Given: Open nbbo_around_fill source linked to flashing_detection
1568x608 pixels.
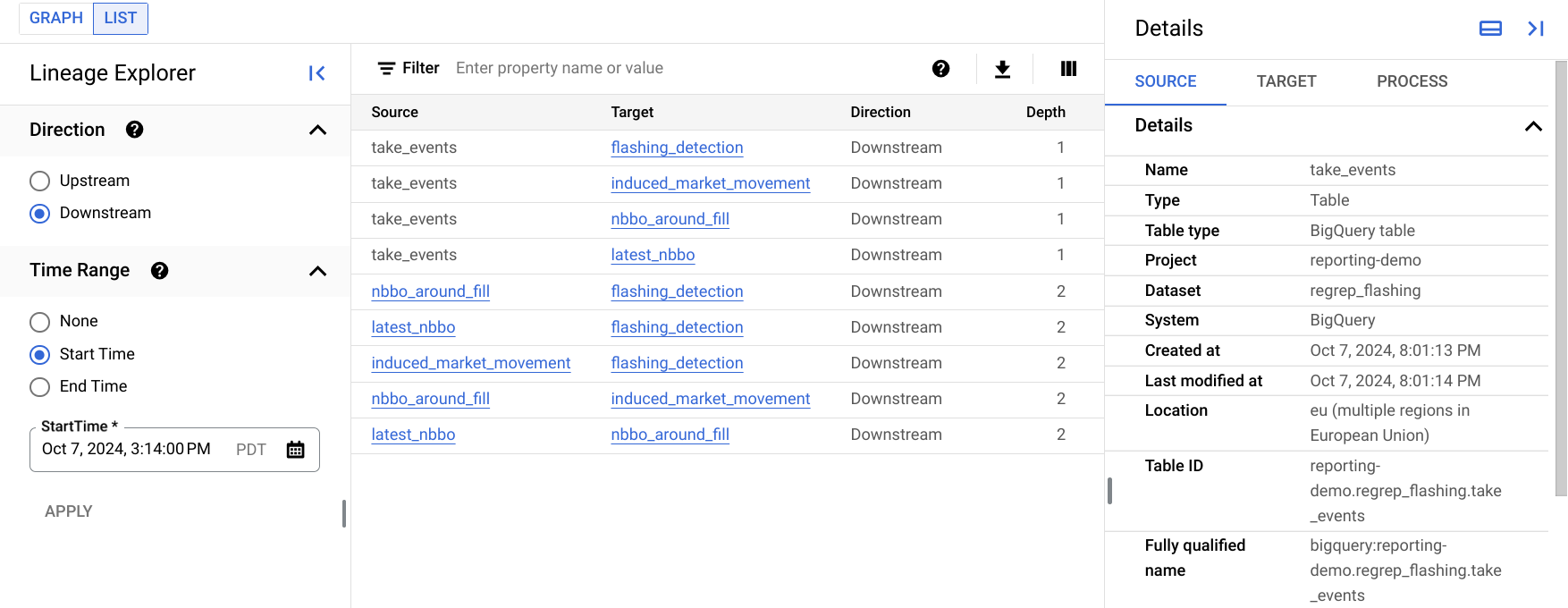Looking at the screenshot, I should [x=430, y=291].
